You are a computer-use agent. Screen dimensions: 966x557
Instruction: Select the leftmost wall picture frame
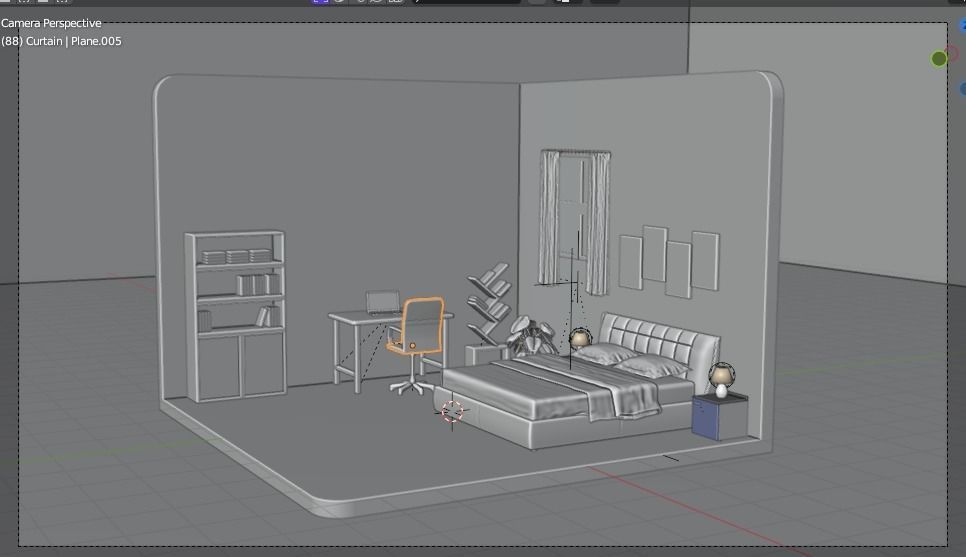630,262
